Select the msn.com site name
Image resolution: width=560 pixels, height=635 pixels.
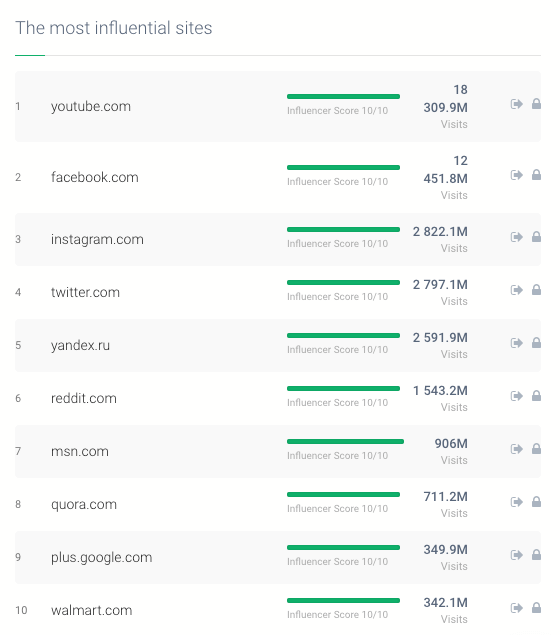tap(80, 452)
